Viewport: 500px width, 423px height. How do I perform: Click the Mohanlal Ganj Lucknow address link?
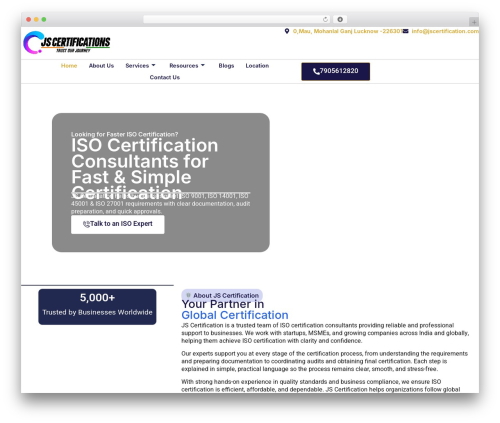tap(347, 31)
